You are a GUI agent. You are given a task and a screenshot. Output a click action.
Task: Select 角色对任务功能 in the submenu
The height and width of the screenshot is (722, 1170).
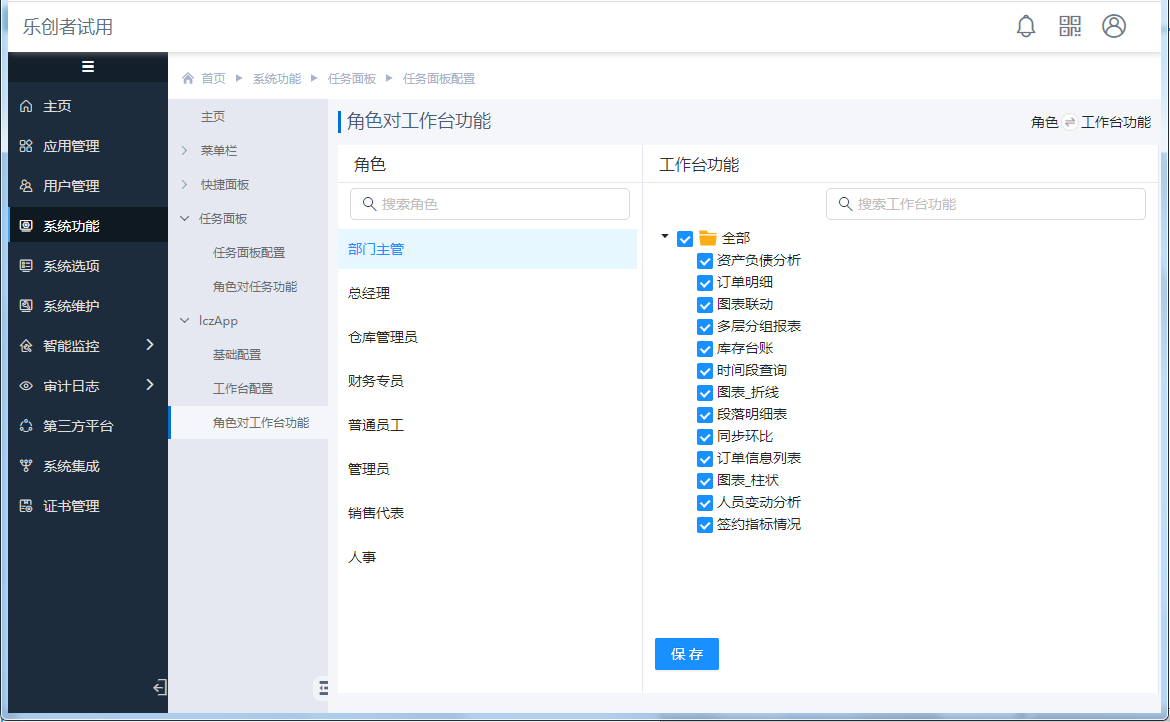coord(255,287)
